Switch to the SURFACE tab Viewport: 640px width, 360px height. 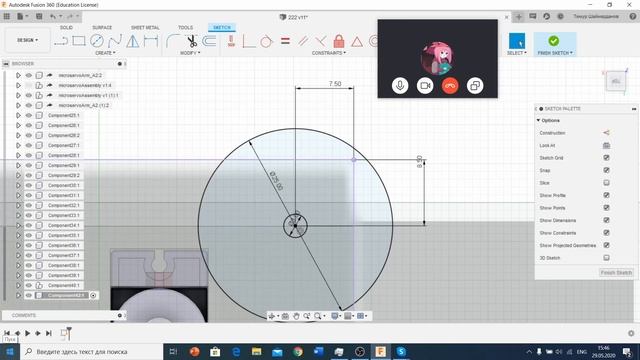(x=102, y=27)
